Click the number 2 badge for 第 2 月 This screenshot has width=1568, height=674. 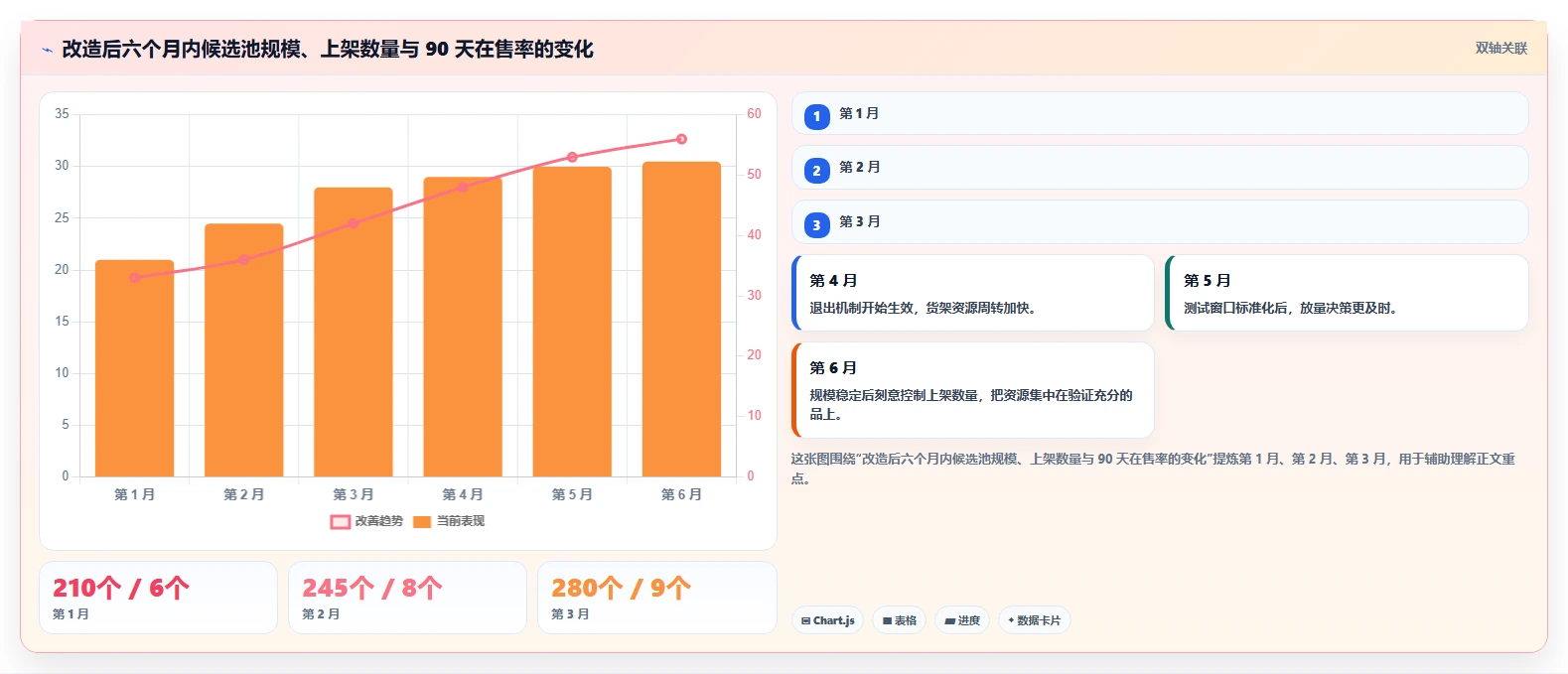point(816,171)
